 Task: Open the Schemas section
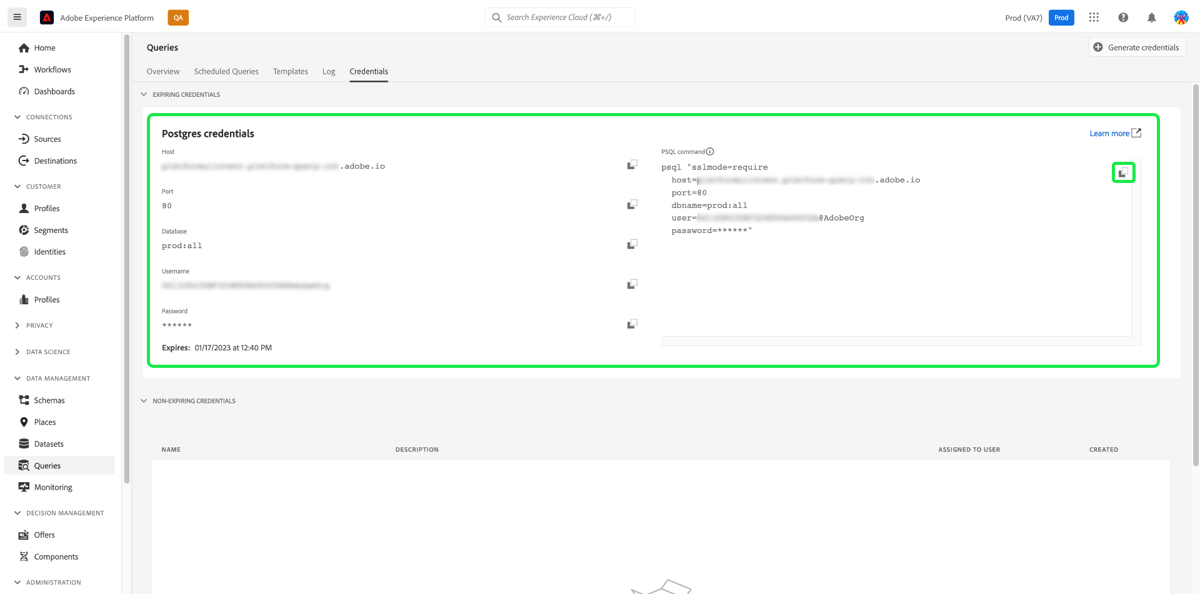click(46, 399)
